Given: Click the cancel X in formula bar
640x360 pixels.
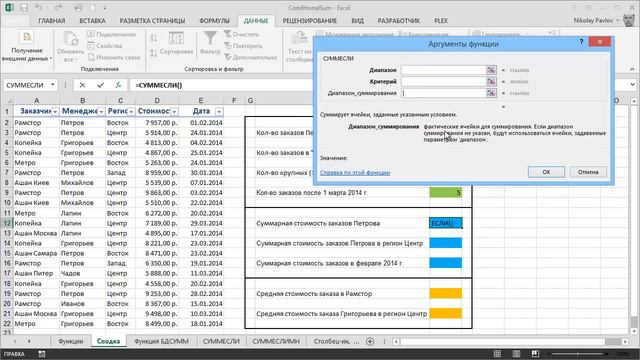Looking at the screenshot, I should pyautogui.click(x=82, y=85).
